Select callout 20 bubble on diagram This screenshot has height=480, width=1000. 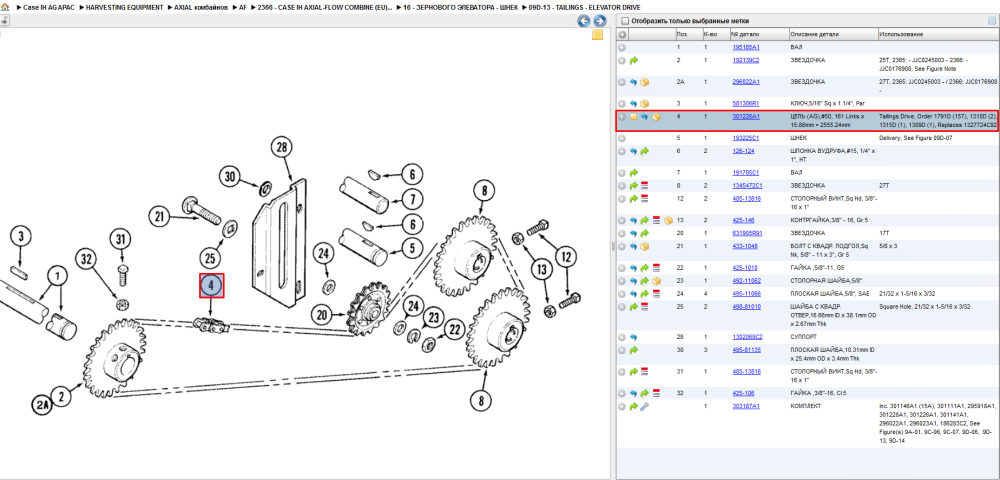323,314
